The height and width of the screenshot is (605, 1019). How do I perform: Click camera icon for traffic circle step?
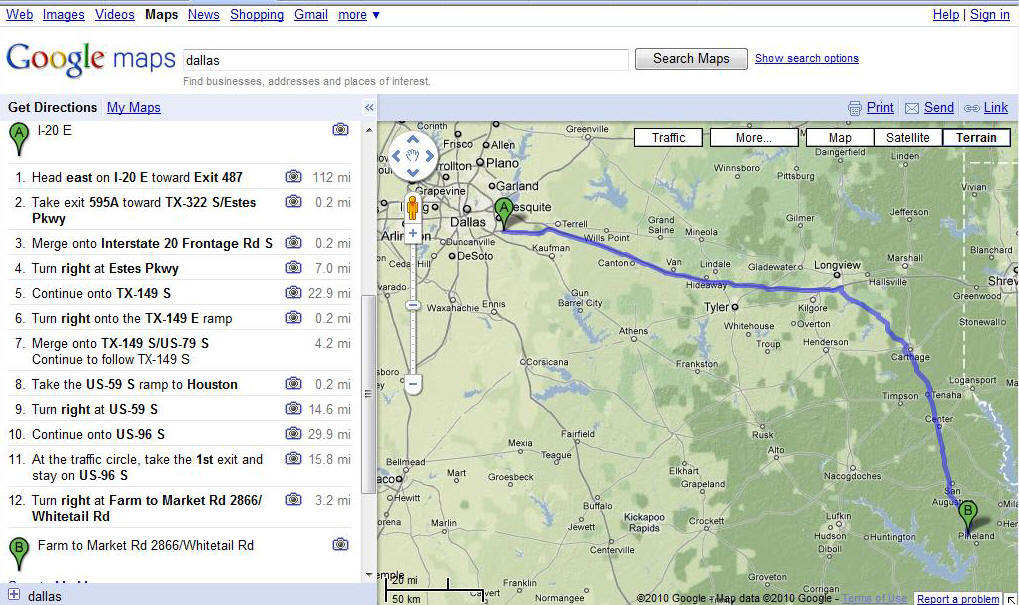point(294,458)
